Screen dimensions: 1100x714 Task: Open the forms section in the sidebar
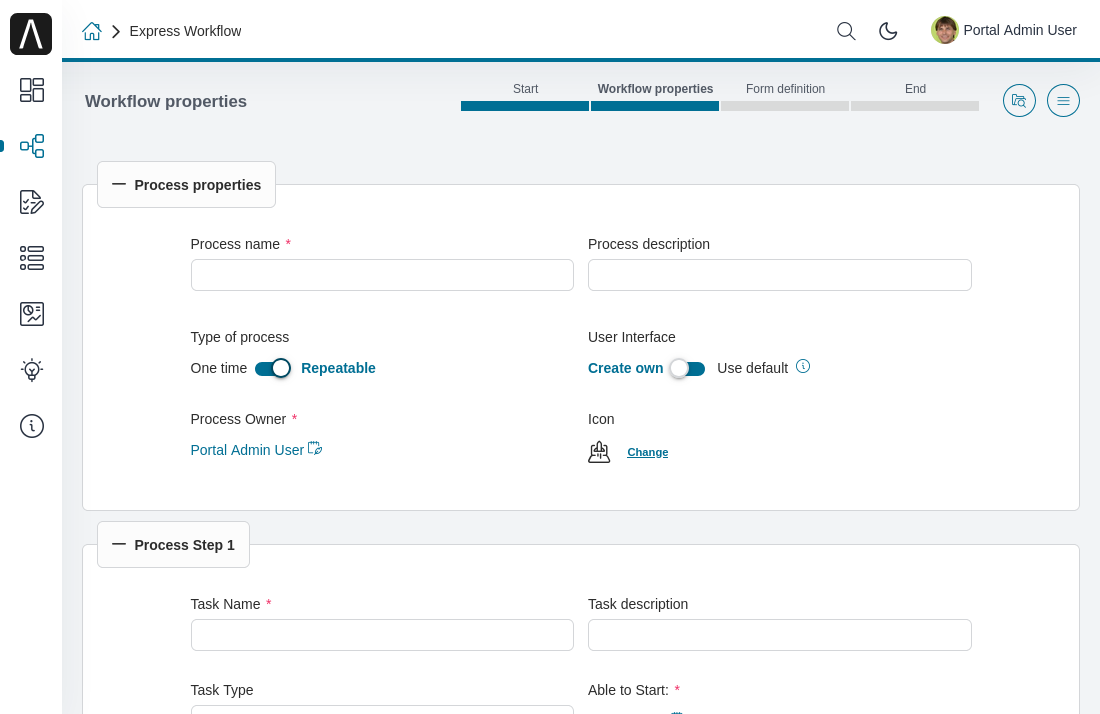tap(31, 202)
